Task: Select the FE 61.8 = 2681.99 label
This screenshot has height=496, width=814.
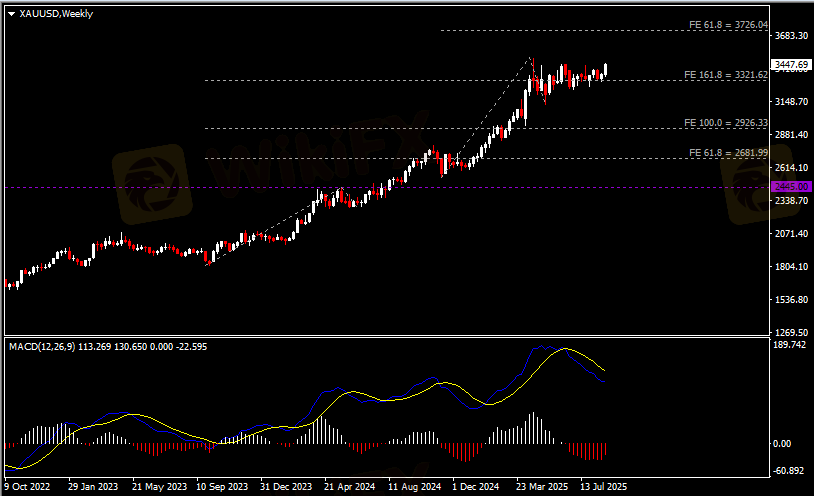Action: point(728,153)
